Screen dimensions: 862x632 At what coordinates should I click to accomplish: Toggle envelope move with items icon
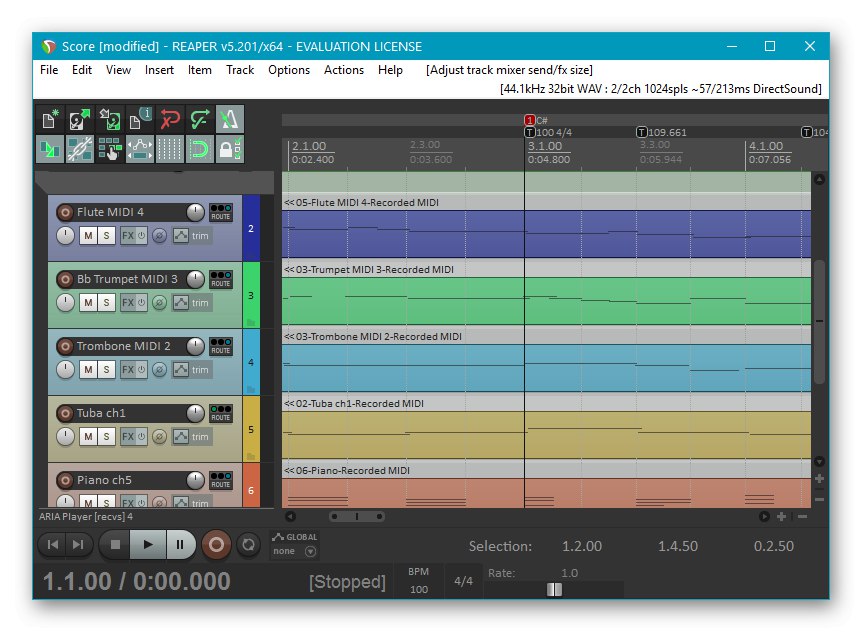[x=140, y=149]
